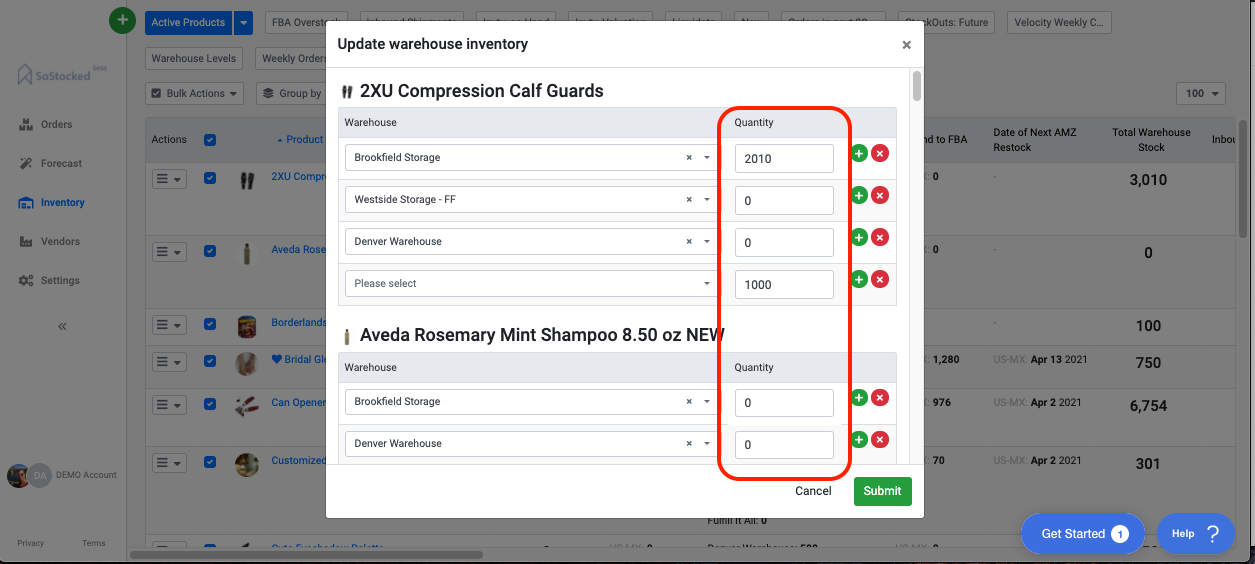The height and width of the screenshot is (564, 1255).
Task: Open Brookfield Storage dropdown under 2XU Calf Guards
Action: coord(707,158)
